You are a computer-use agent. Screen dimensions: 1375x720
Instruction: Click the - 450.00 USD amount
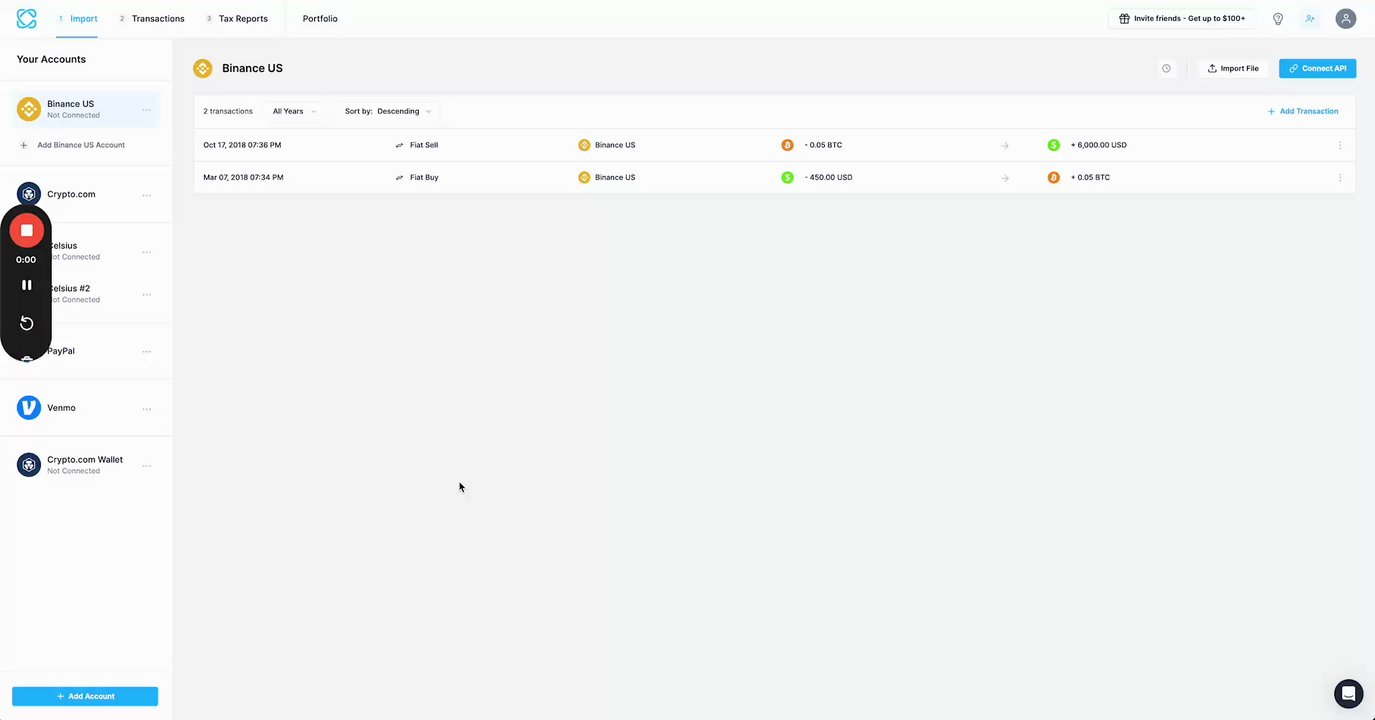click(828, 177)
